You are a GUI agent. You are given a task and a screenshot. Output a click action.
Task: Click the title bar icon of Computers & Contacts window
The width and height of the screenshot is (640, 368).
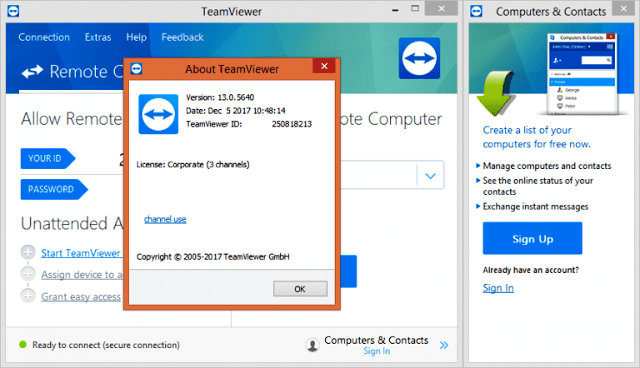[476, 11]
